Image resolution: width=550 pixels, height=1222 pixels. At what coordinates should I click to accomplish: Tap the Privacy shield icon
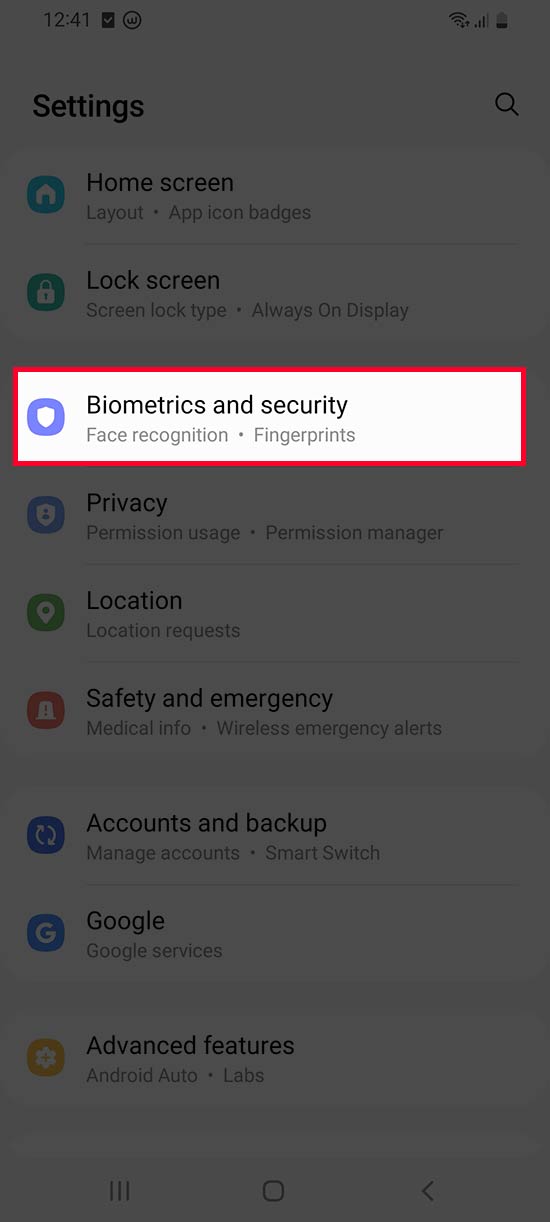coord(46,516)
